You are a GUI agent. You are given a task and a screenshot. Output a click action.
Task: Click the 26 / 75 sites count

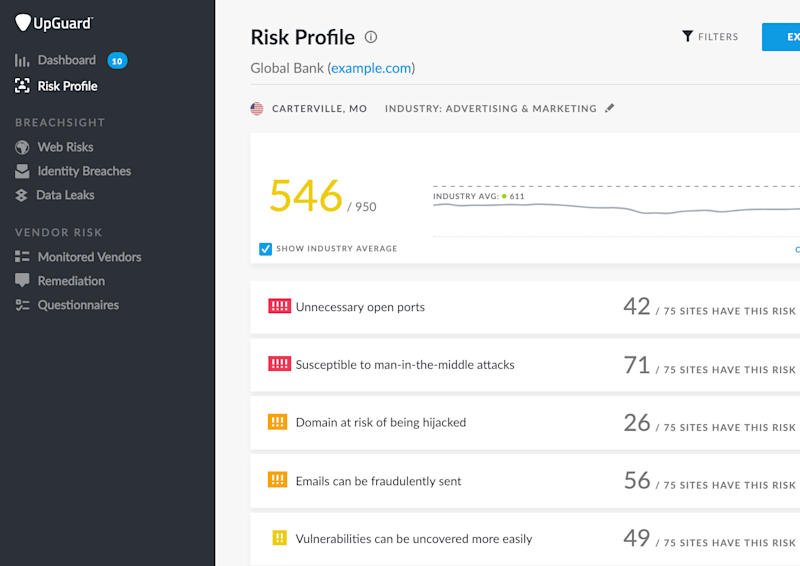(x=709, y=423)
